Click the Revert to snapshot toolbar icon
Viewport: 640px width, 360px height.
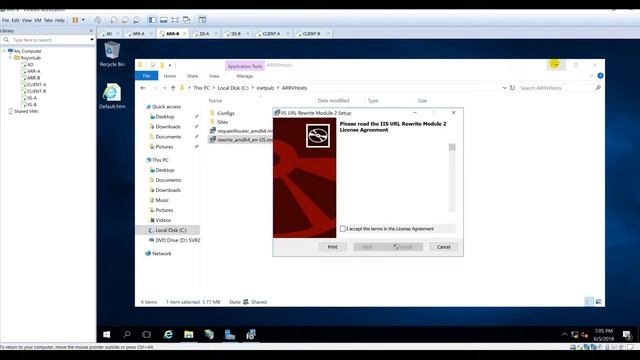point(125,20)
